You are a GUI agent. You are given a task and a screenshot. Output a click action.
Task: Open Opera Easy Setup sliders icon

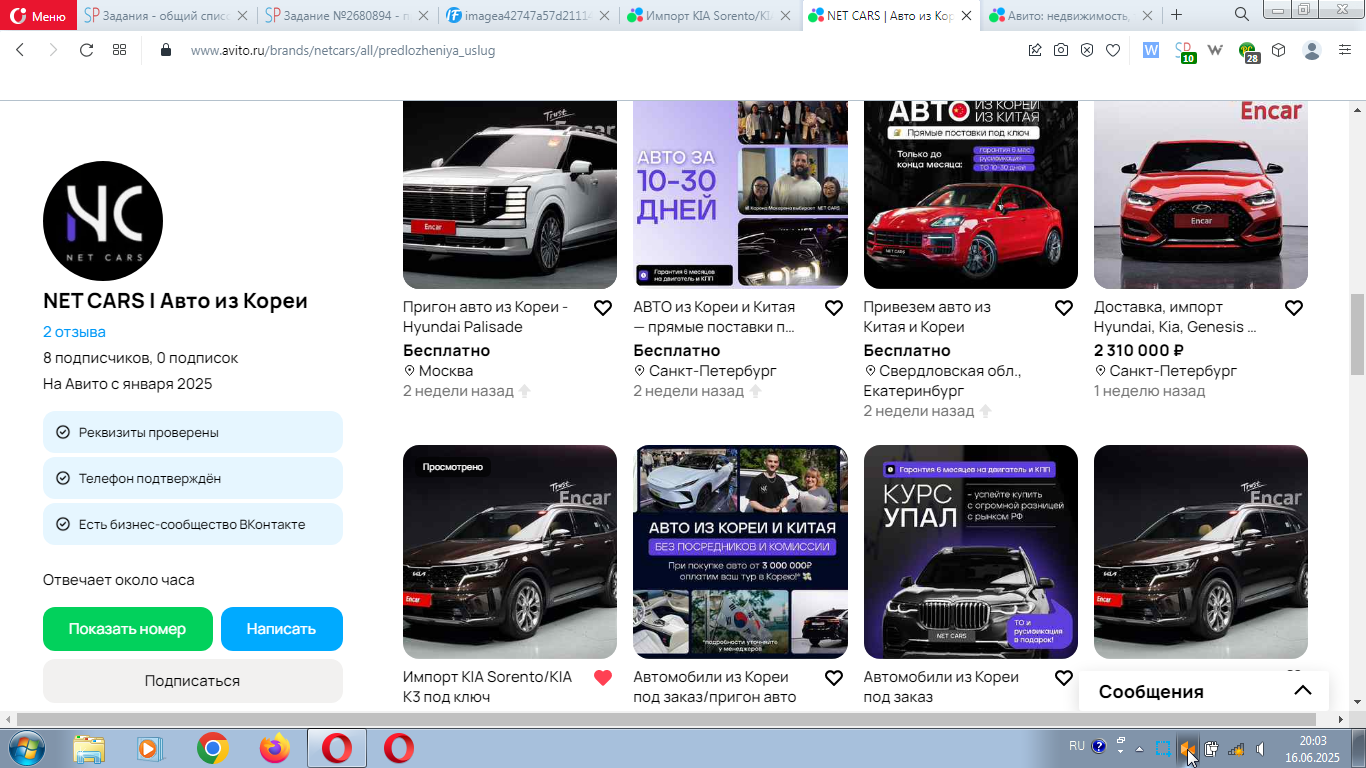1345,50
